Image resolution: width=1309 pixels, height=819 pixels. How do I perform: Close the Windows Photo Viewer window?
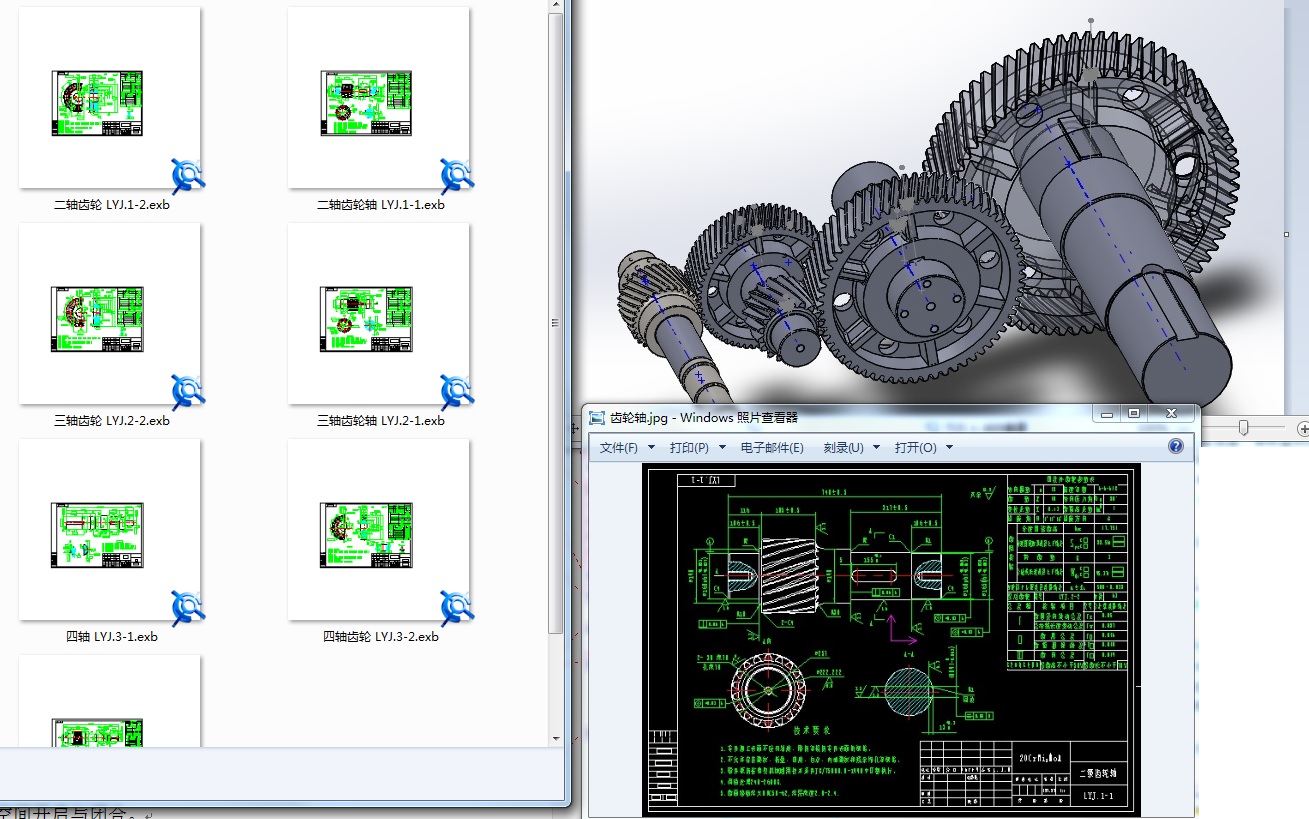[1171, 413]
